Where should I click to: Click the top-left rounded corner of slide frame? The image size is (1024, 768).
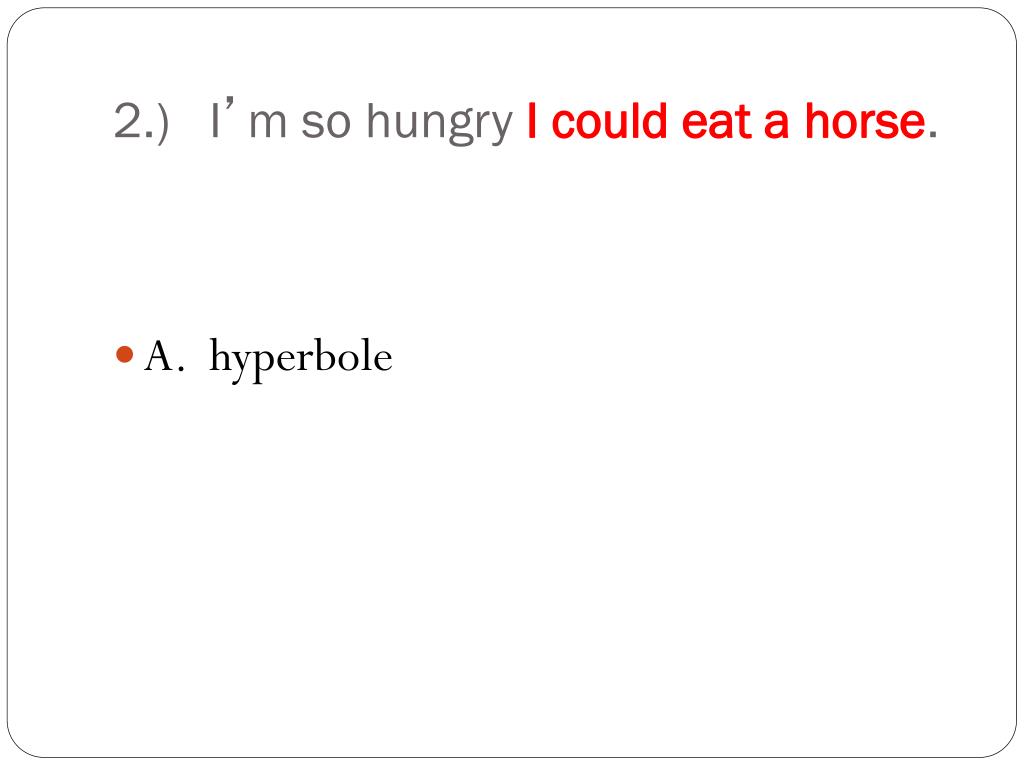coord(21,22)
